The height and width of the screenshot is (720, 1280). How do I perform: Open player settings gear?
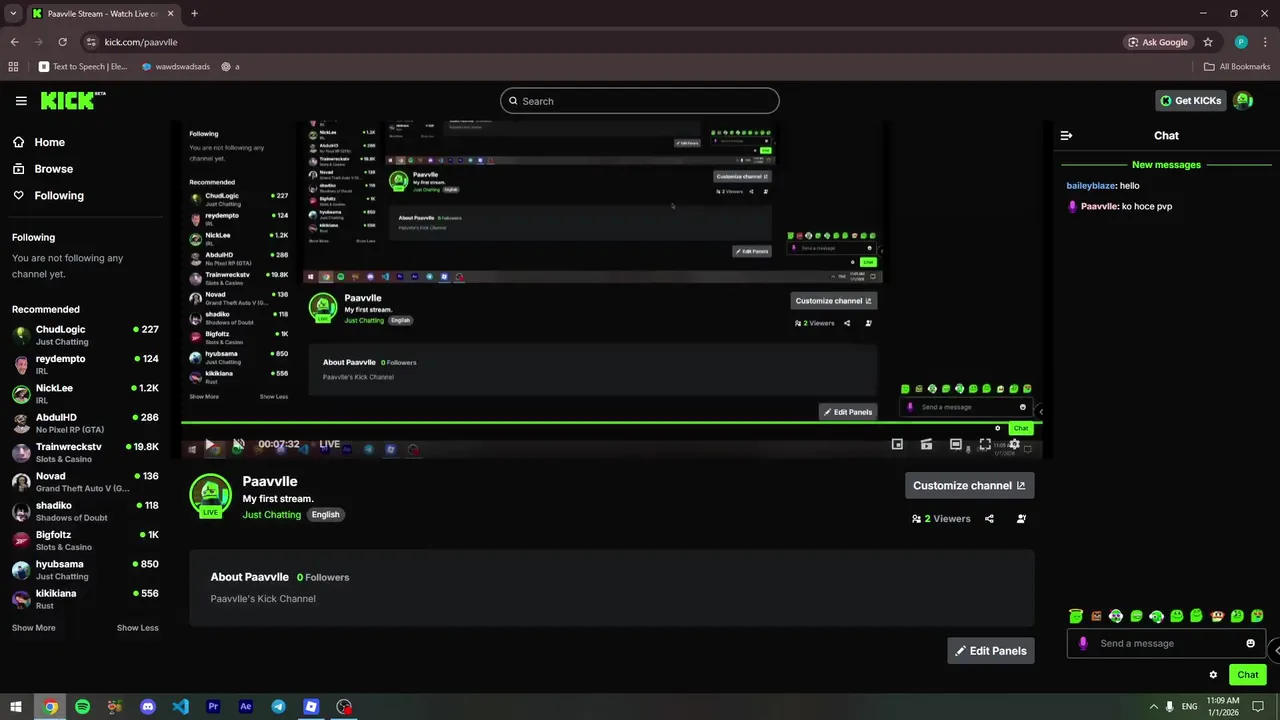(1014, 444)
